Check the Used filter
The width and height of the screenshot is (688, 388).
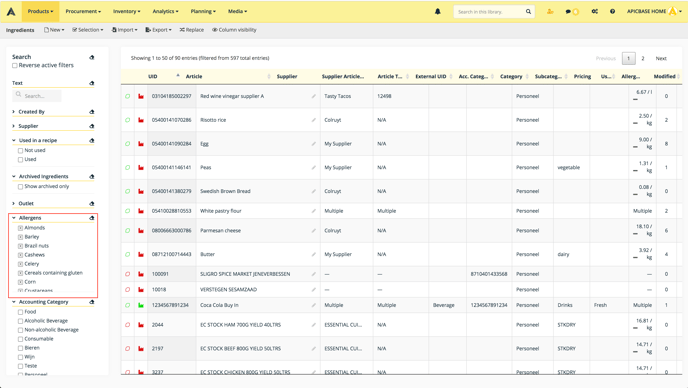pos(20,159)
